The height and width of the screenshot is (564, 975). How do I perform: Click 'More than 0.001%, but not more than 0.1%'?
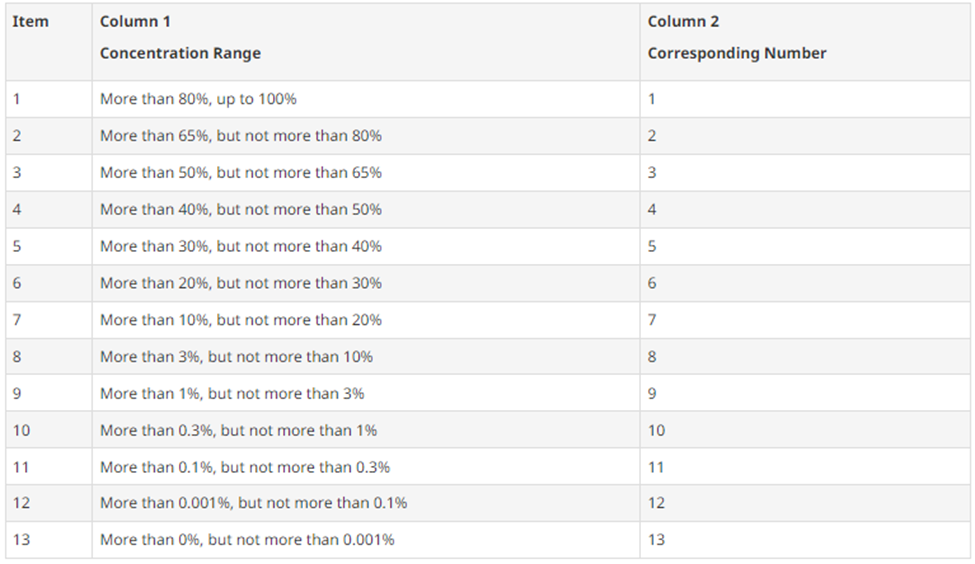[x=253, y=503]
